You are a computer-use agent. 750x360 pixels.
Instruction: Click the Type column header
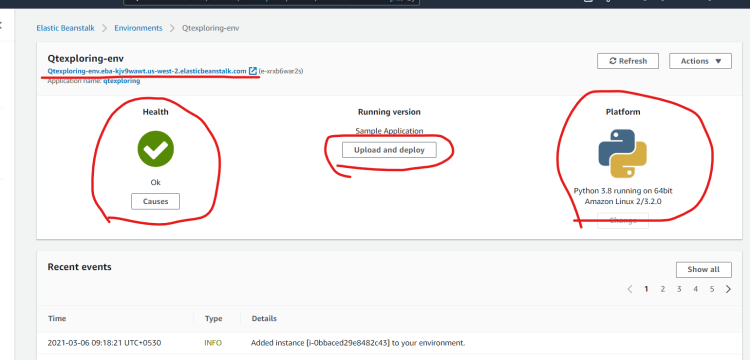coord(213,318)
